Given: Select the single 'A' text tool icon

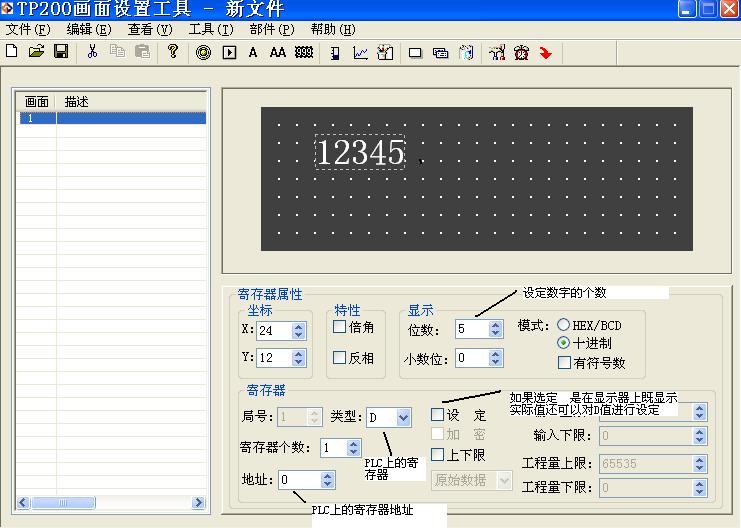Looking at the screenshot, I should coord(253,53).
